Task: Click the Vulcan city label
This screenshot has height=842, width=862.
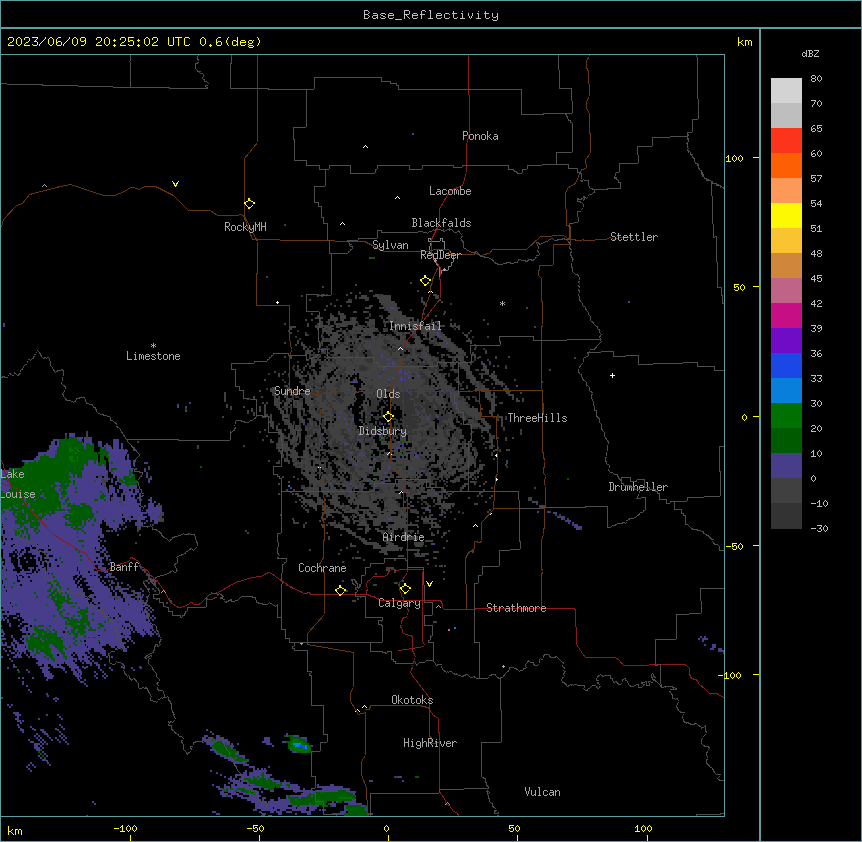Action: point(543,792)
